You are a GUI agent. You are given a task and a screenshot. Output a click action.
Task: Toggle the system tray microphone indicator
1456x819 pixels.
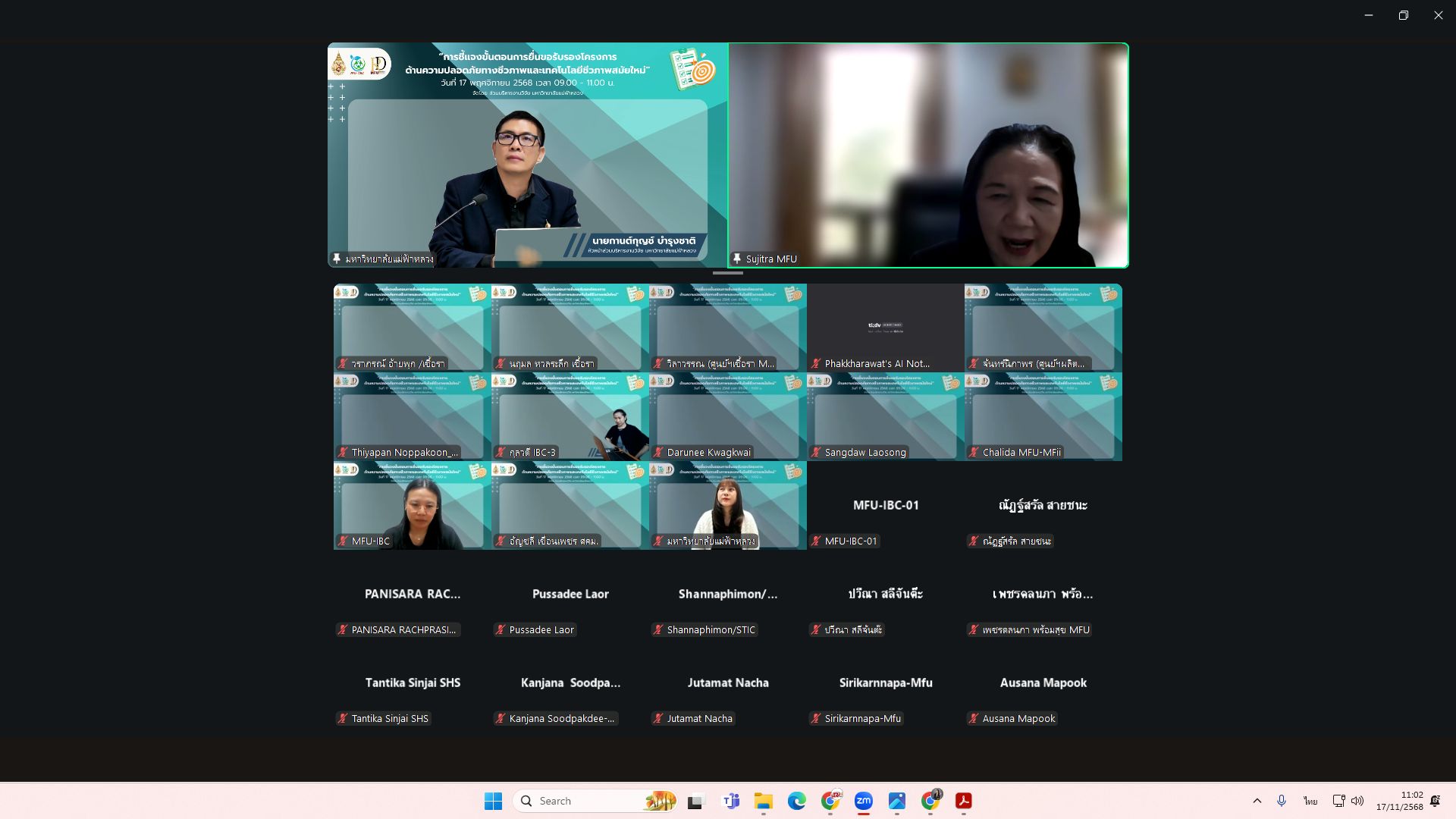[x=1282, y=801]
